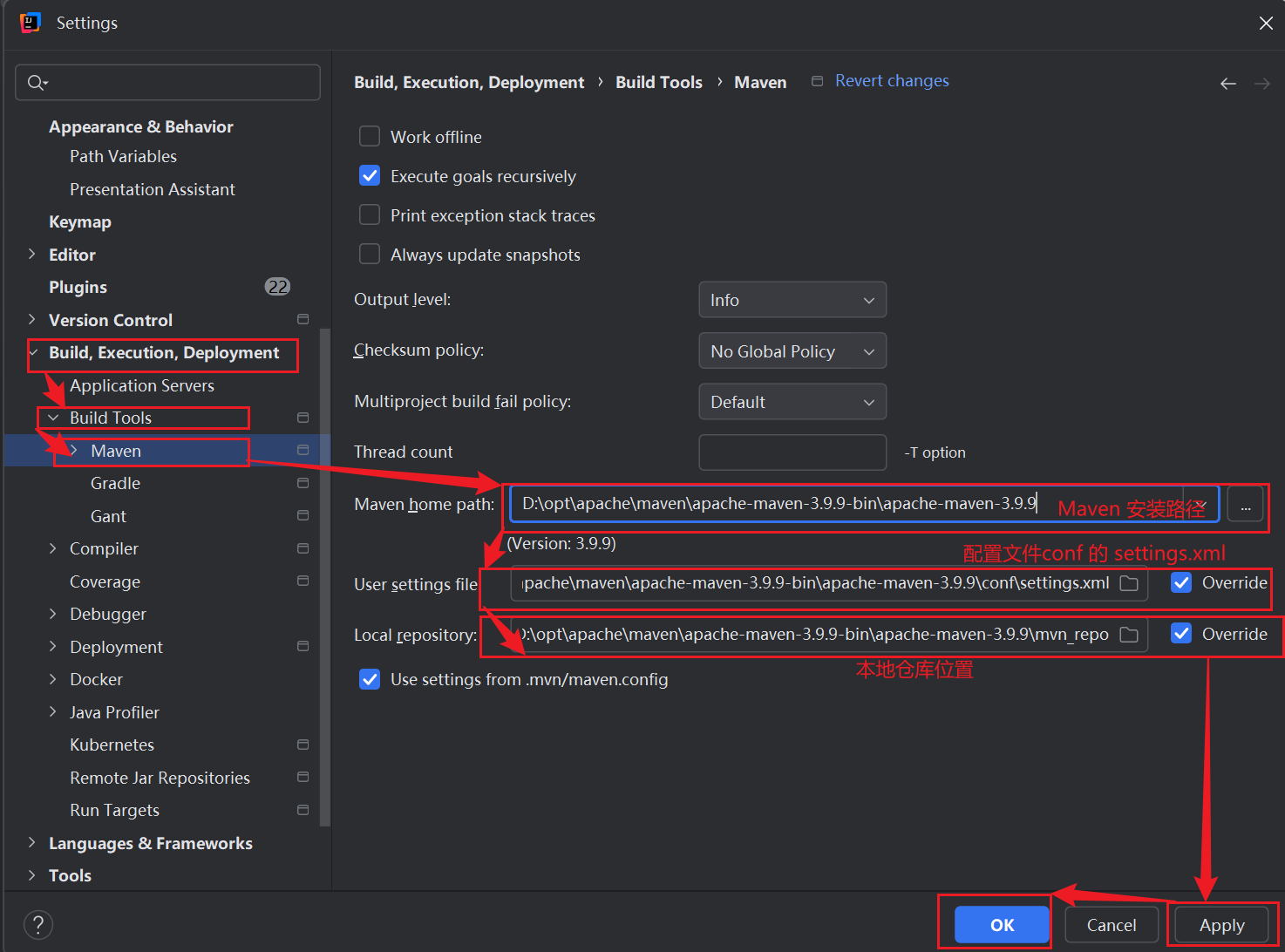
Task: Click project-level icon next to Kubernetes
Action: point(303,745)
